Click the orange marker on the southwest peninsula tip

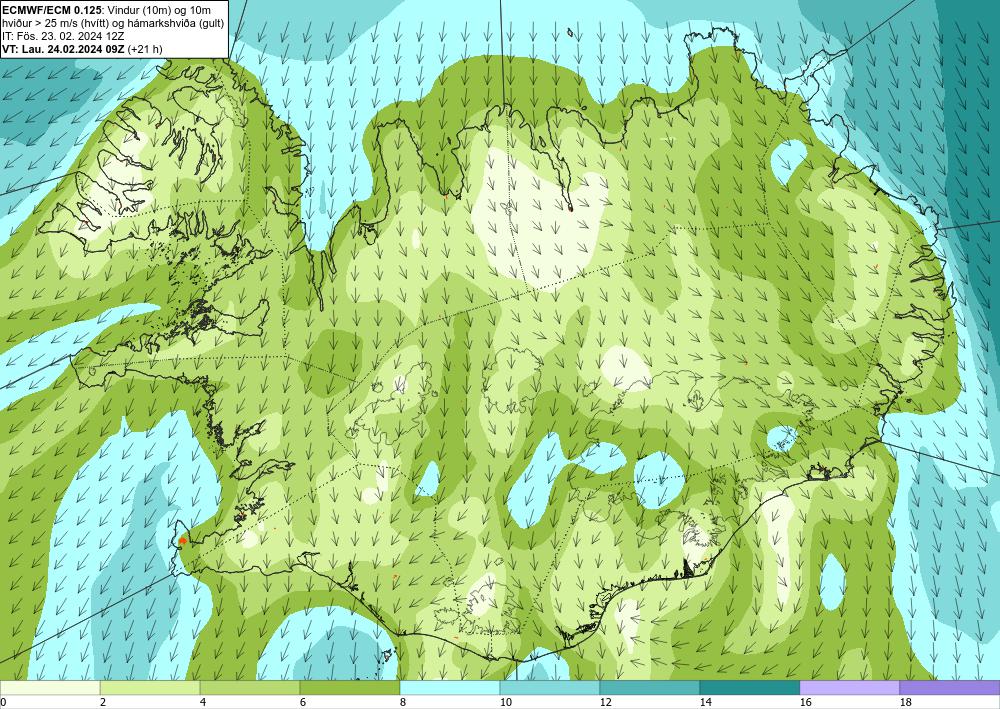[x=182, y=541]
